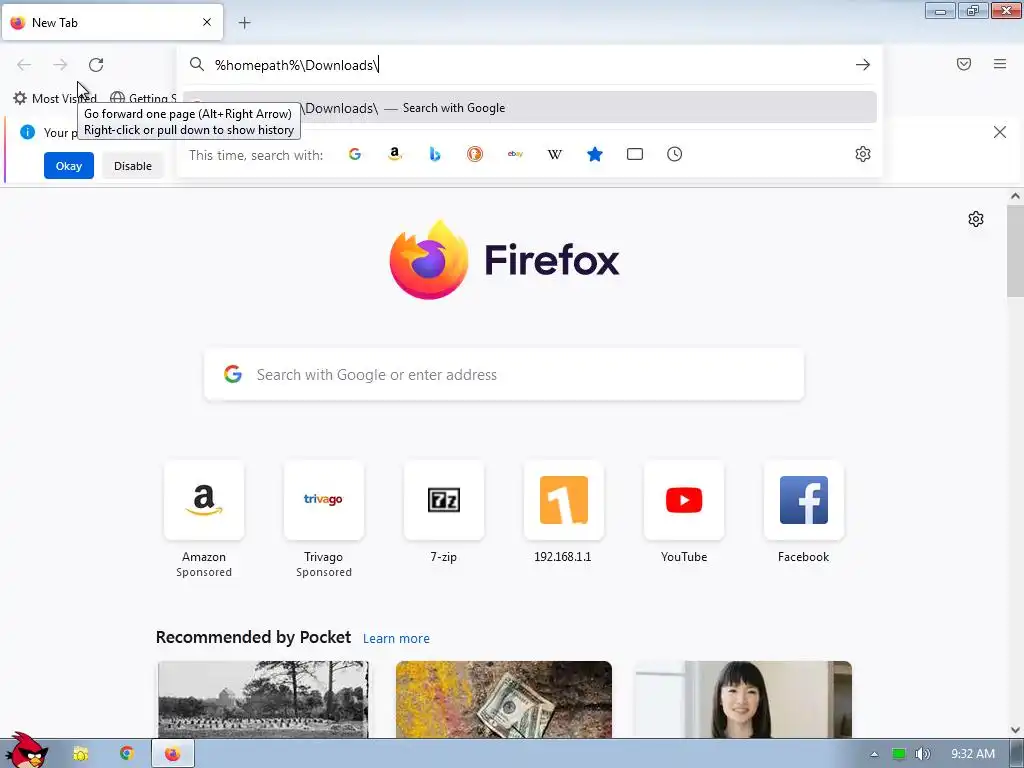1024x768 pixels.
Task: Click the Disable button in notification
Action: coord(133,166)
